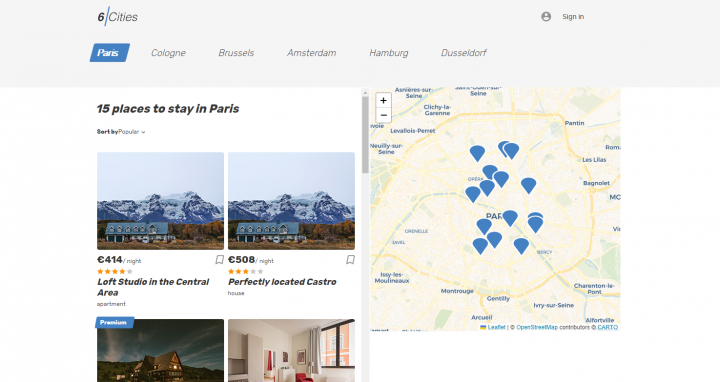Click the '15 places to stay in Paris' heading
This screenshot has width=720, height=382.
coord(168,109)
